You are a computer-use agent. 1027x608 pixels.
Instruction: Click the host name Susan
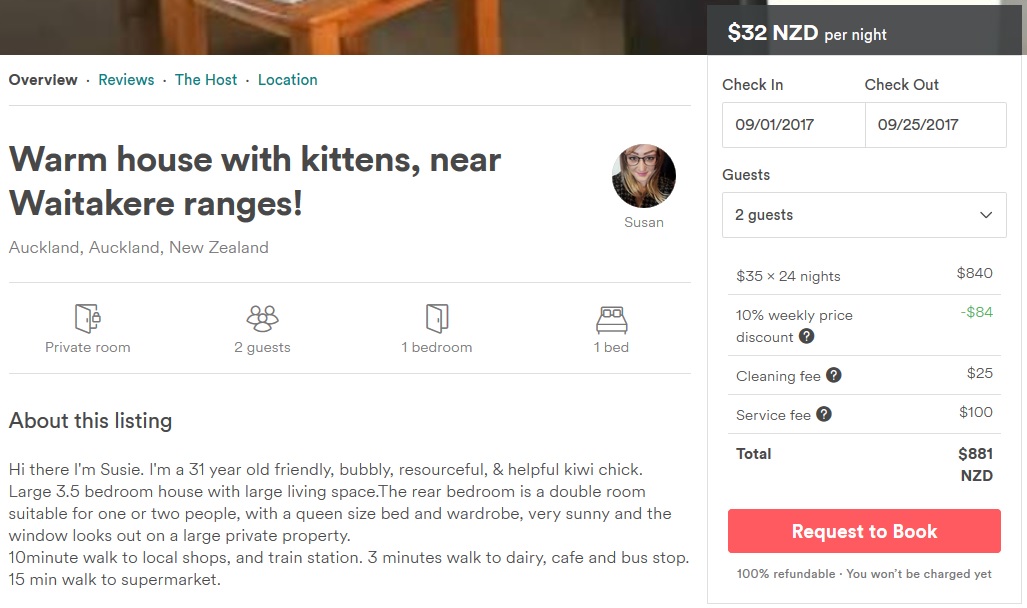click(643, 222)
